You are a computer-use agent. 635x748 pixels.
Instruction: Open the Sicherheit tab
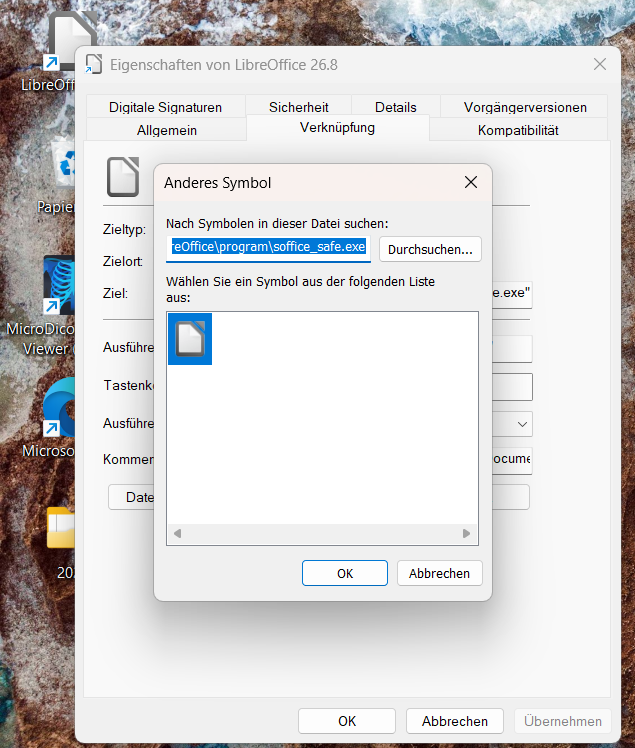(x=299, y=107)
